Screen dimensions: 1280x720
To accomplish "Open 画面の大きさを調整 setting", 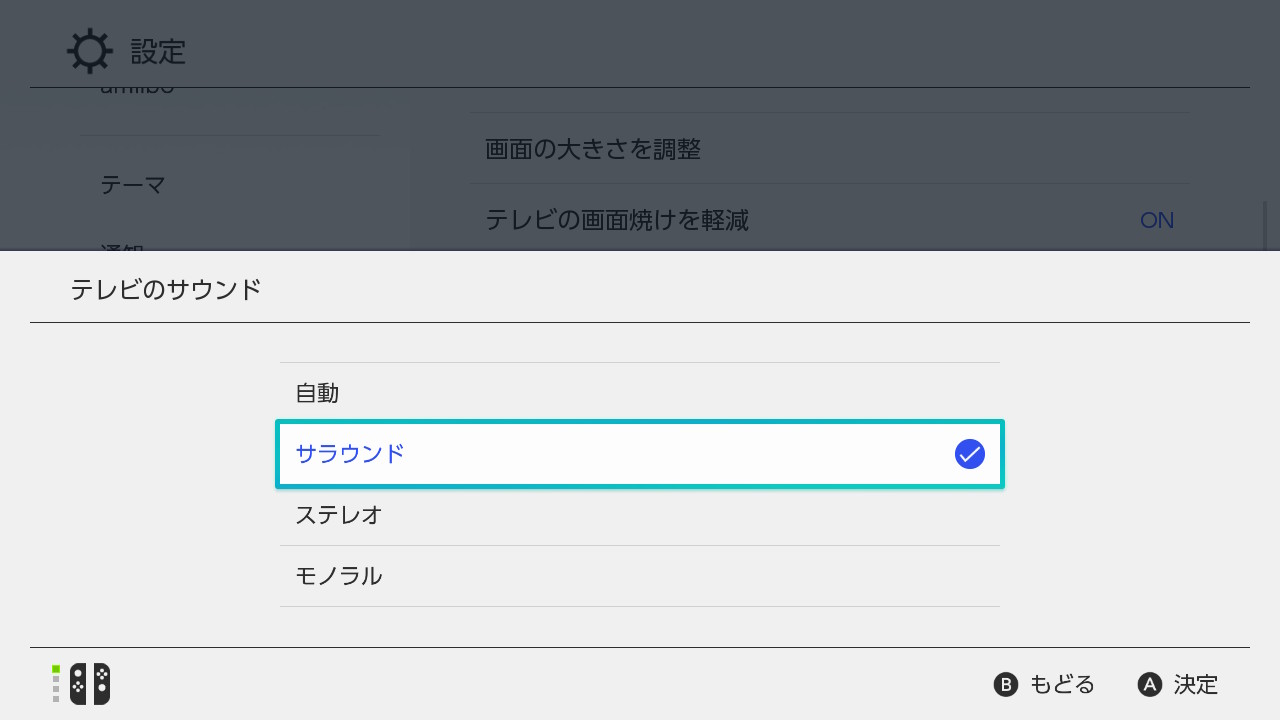I will coord(830,149).
